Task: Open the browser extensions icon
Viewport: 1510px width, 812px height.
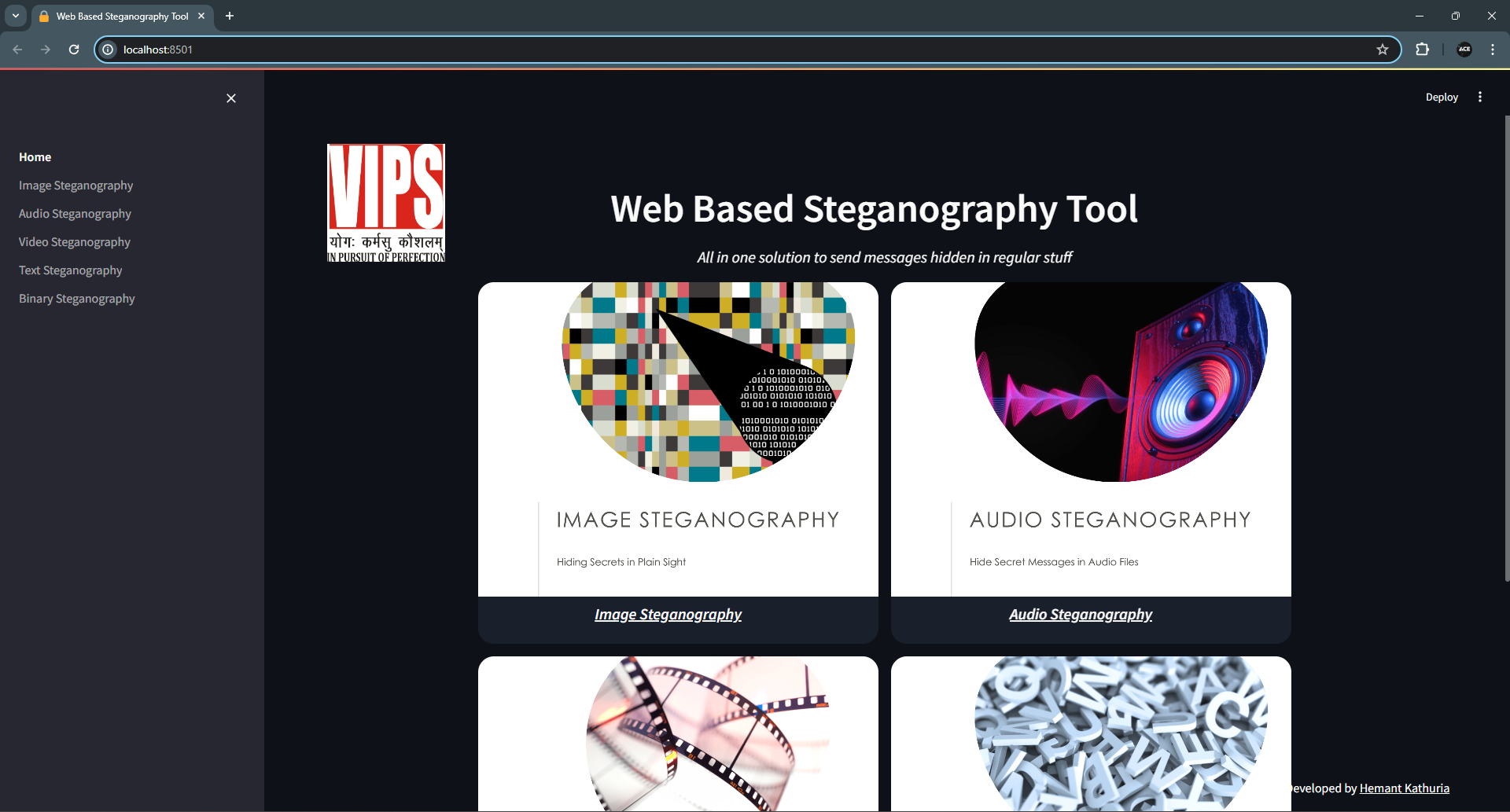Action: pos(1423,49)
